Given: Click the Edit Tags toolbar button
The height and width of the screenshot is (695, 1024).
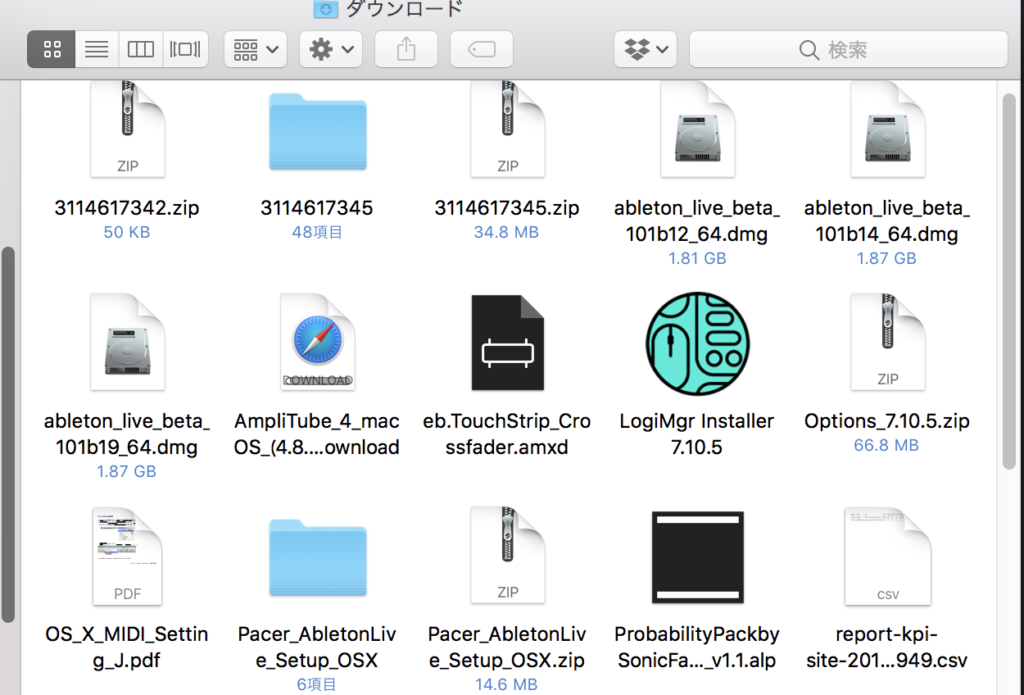Looking at the screenshot, I should tap(481, 49).
